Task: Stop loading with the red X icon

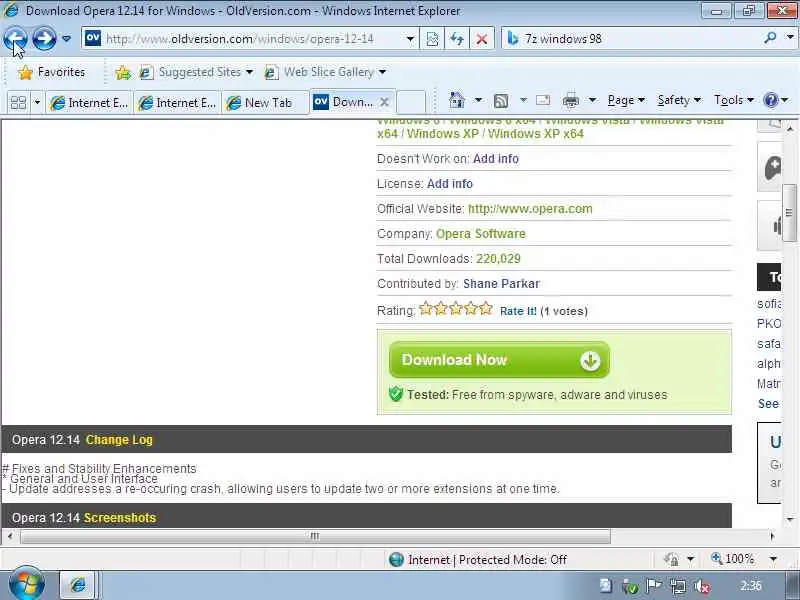Action: (x=481, y=39)
